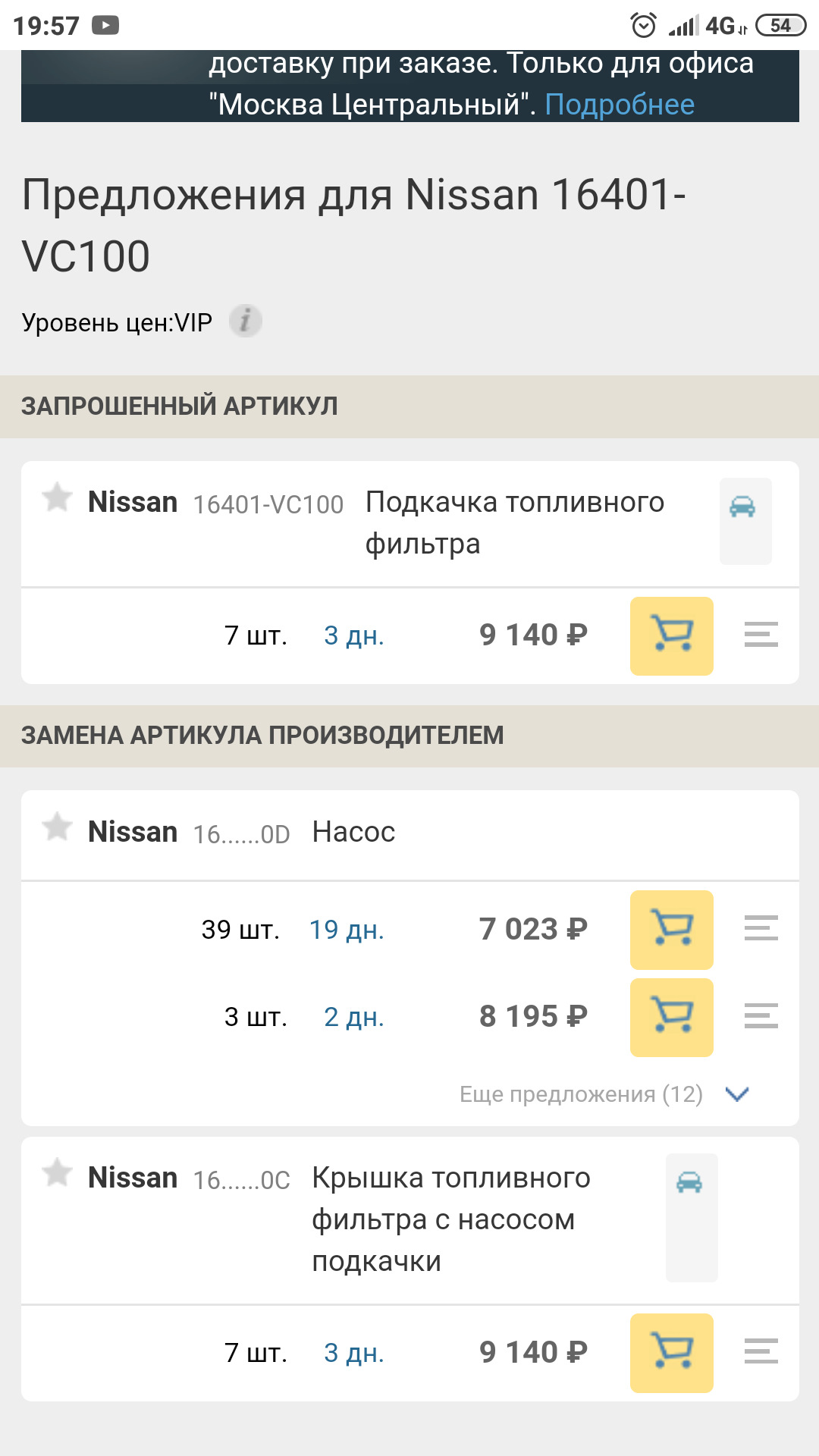
Task: Star the Nissan Крышка топливного фильтра item
Action: pyautogui.click(x=57, y=1173)
